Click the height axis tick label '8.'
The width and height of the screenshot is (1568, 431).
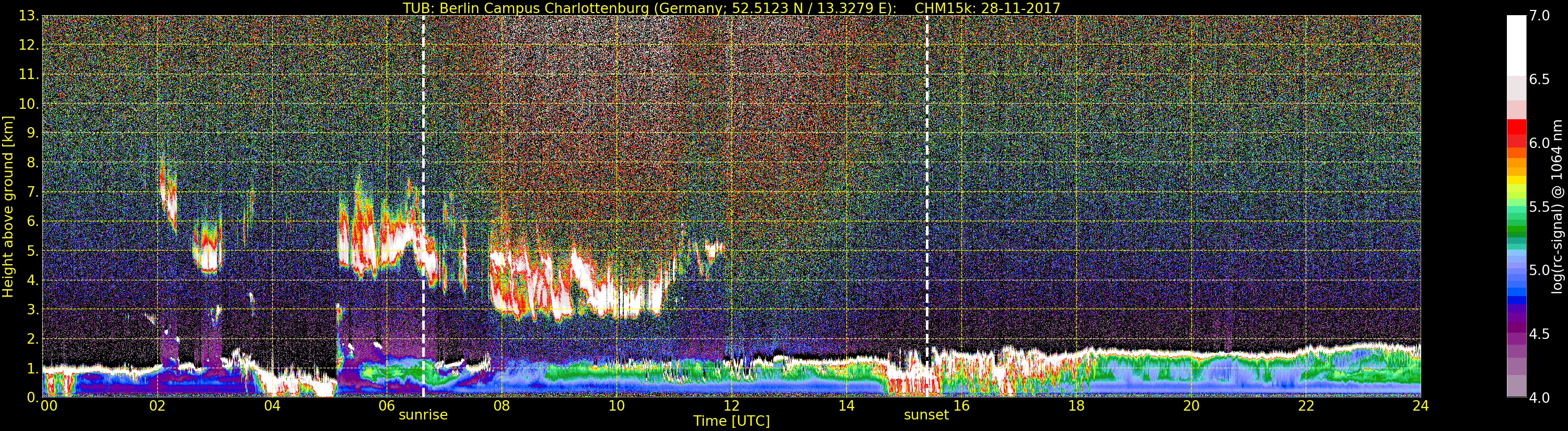[x=33, y=163]
